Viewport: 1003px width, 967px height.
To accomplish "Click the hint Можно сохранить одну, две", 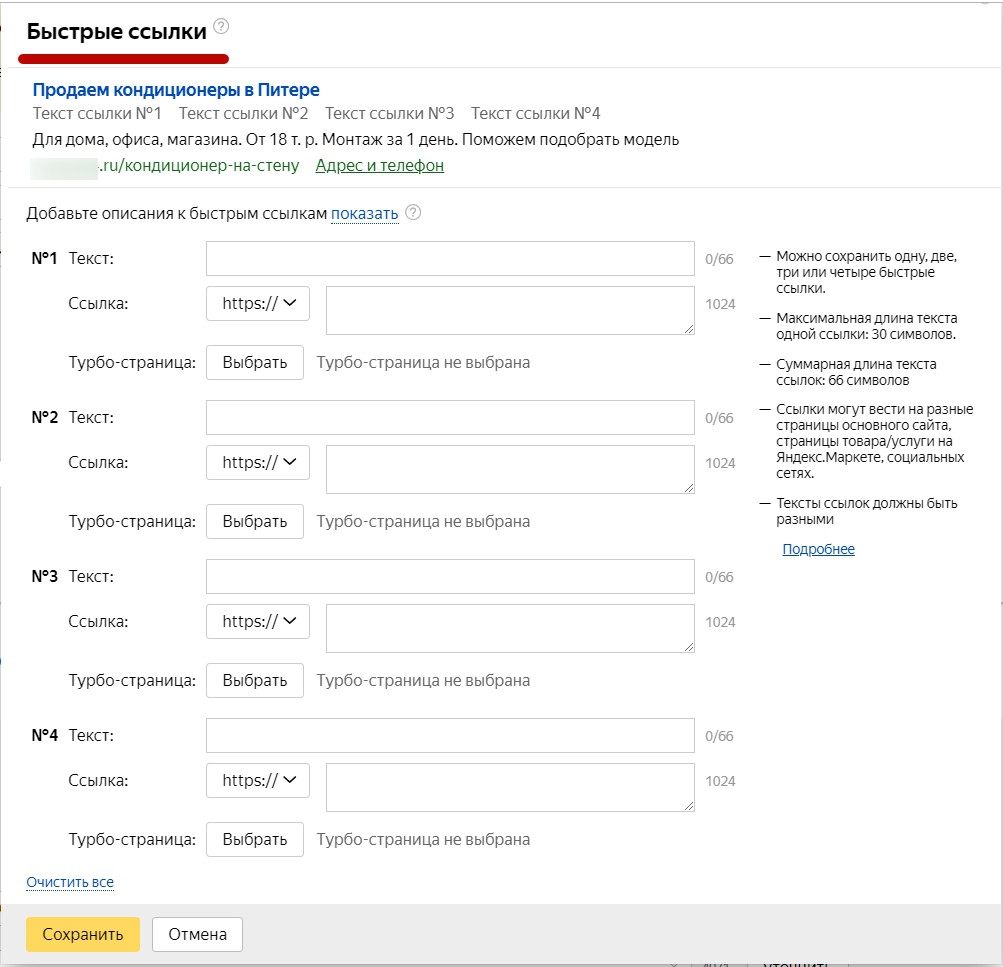I will [867, 272].
